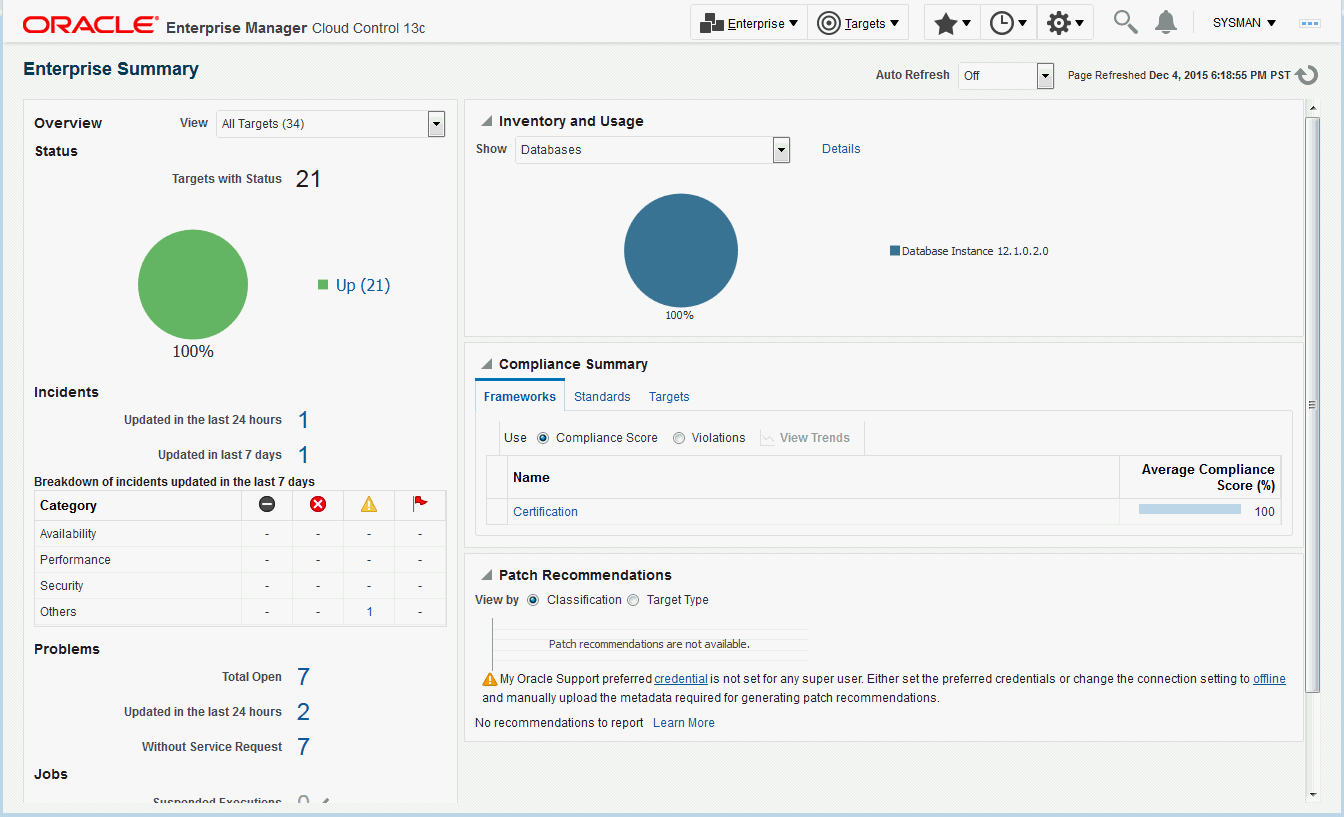Open the Learn More link

(684, 723)
